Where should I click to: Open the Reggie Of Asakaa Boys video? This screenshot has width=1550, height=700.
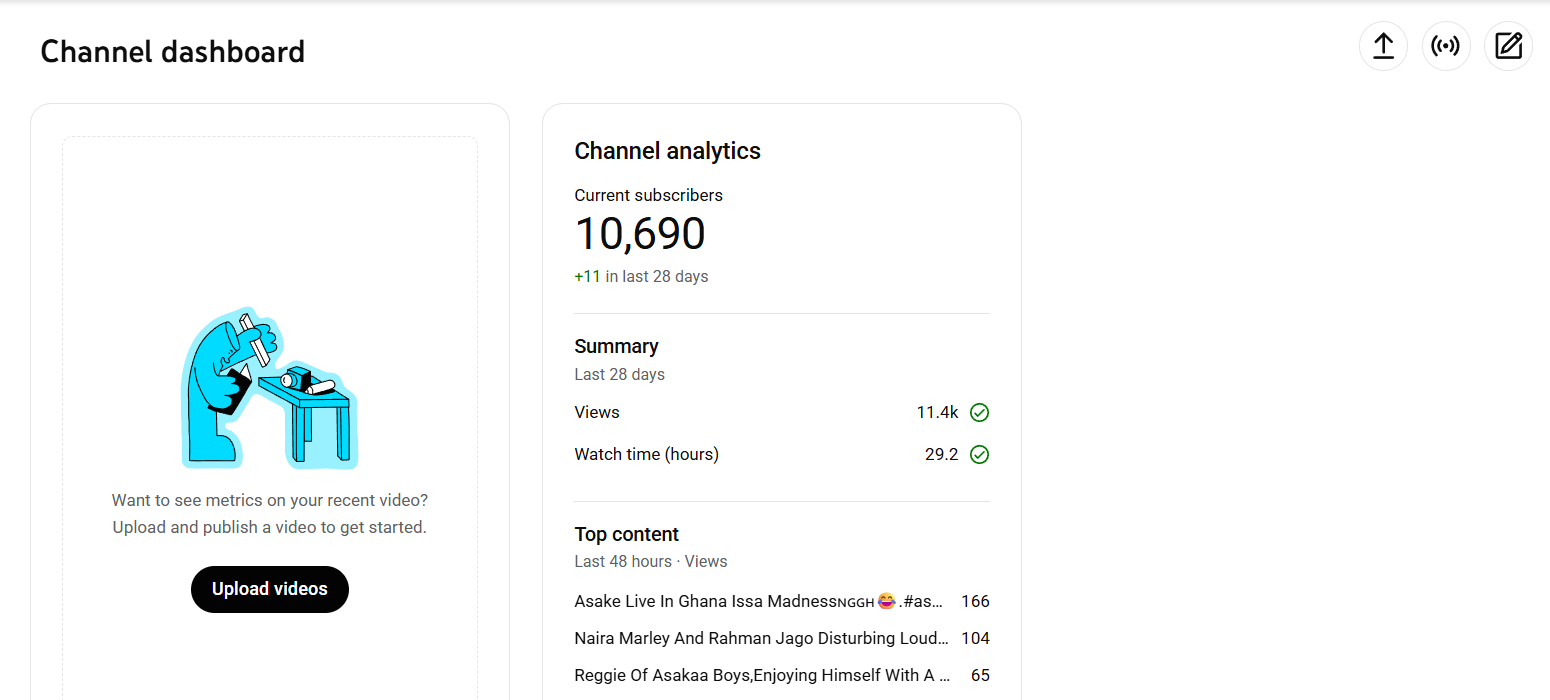click(761, 675)
